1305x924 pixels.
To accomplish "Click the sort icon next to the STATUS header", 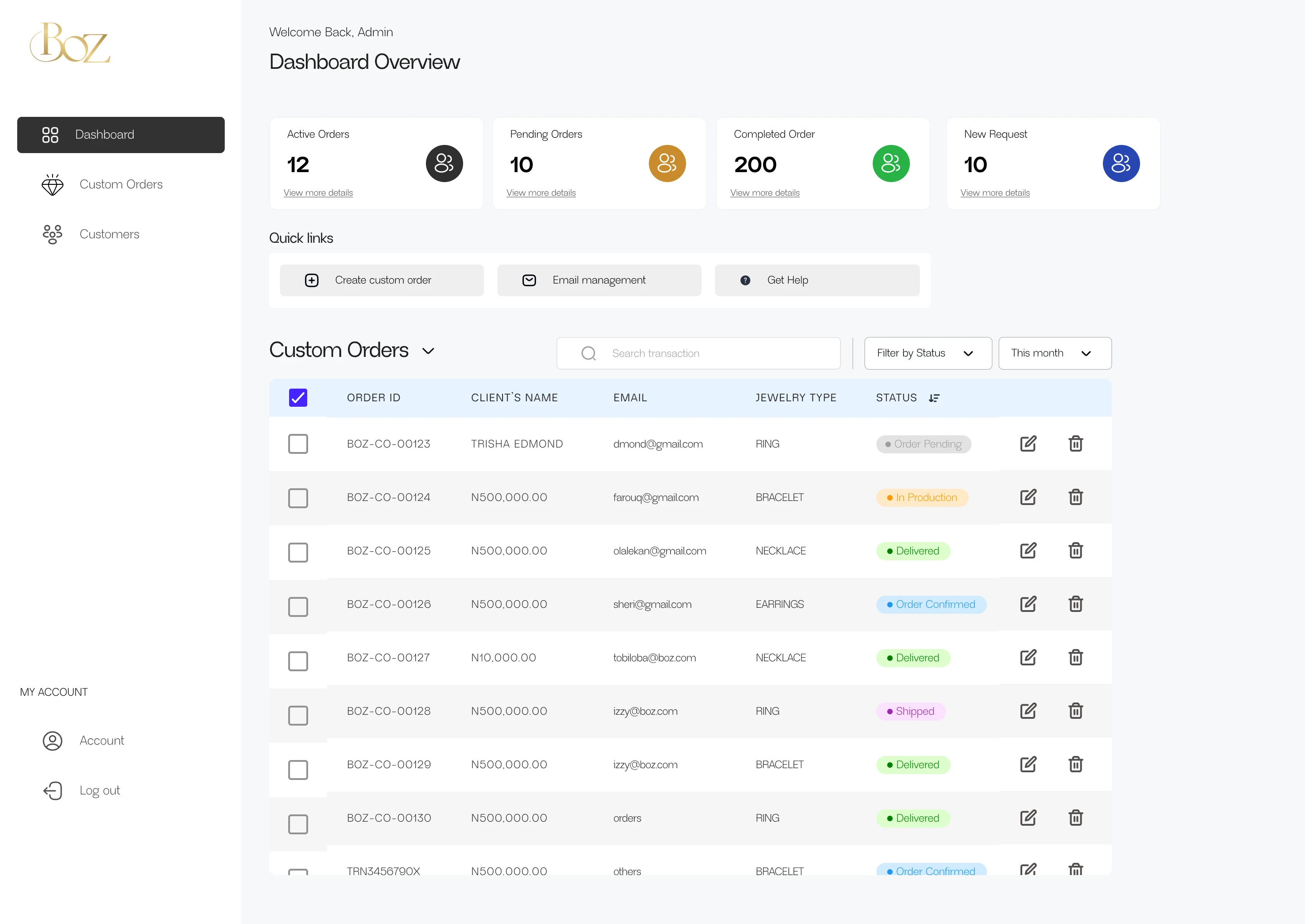I will pyautogui.click(x=934, y=398).
